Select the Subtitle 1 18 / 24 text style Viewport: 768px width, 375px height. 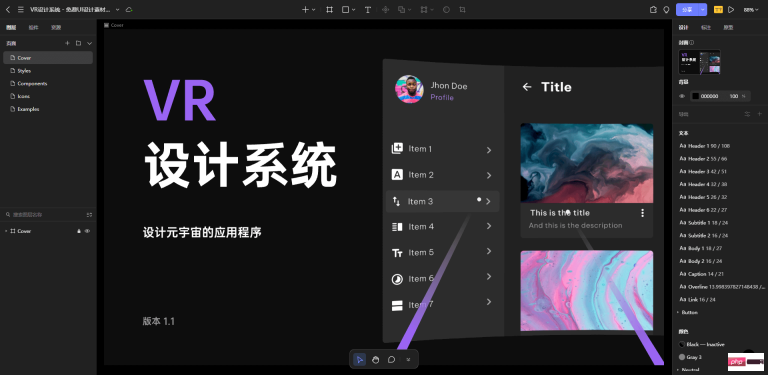(703, 222)
